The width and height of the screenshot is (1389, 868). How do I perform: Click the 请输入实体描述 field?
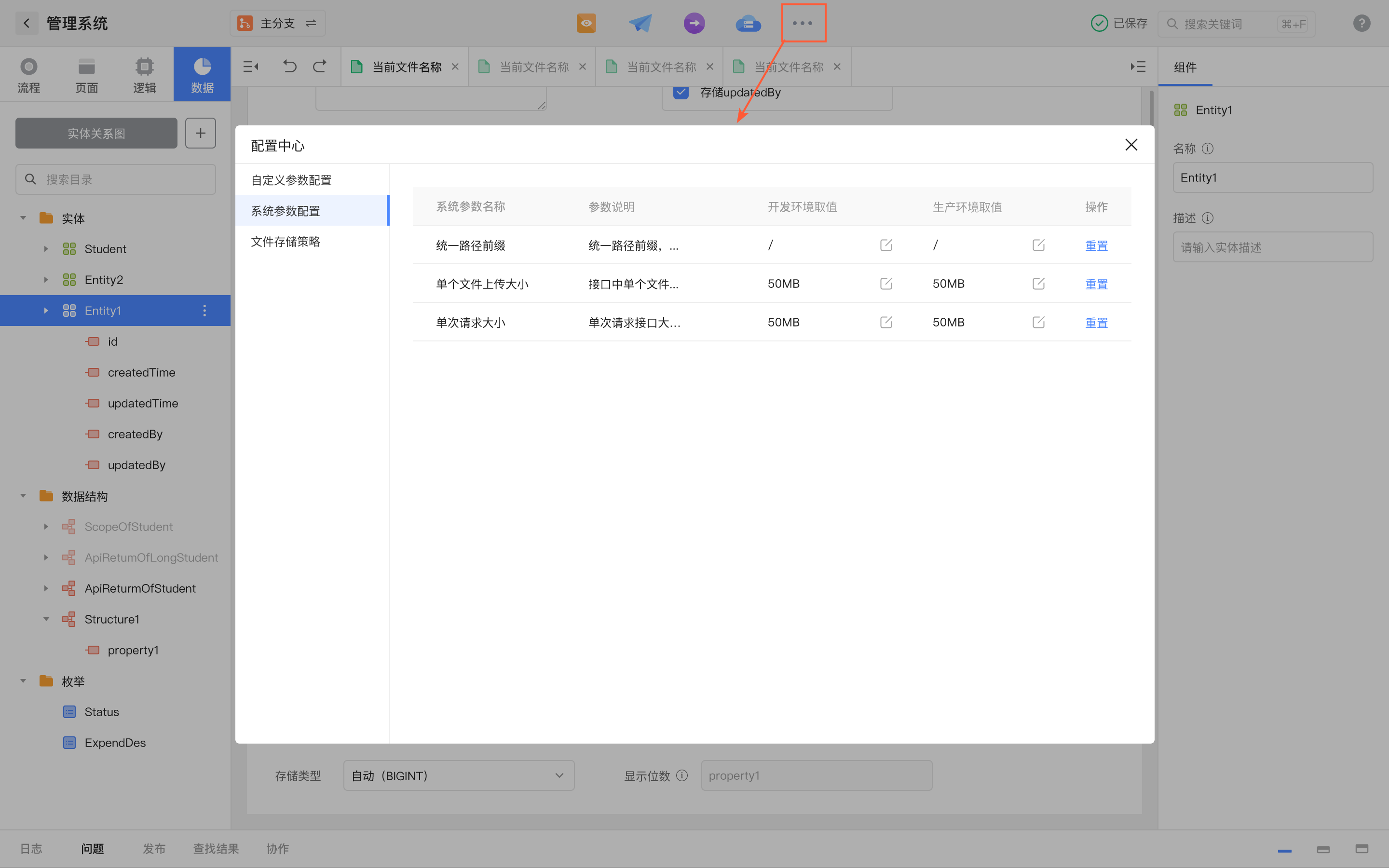pos(1272,247)
